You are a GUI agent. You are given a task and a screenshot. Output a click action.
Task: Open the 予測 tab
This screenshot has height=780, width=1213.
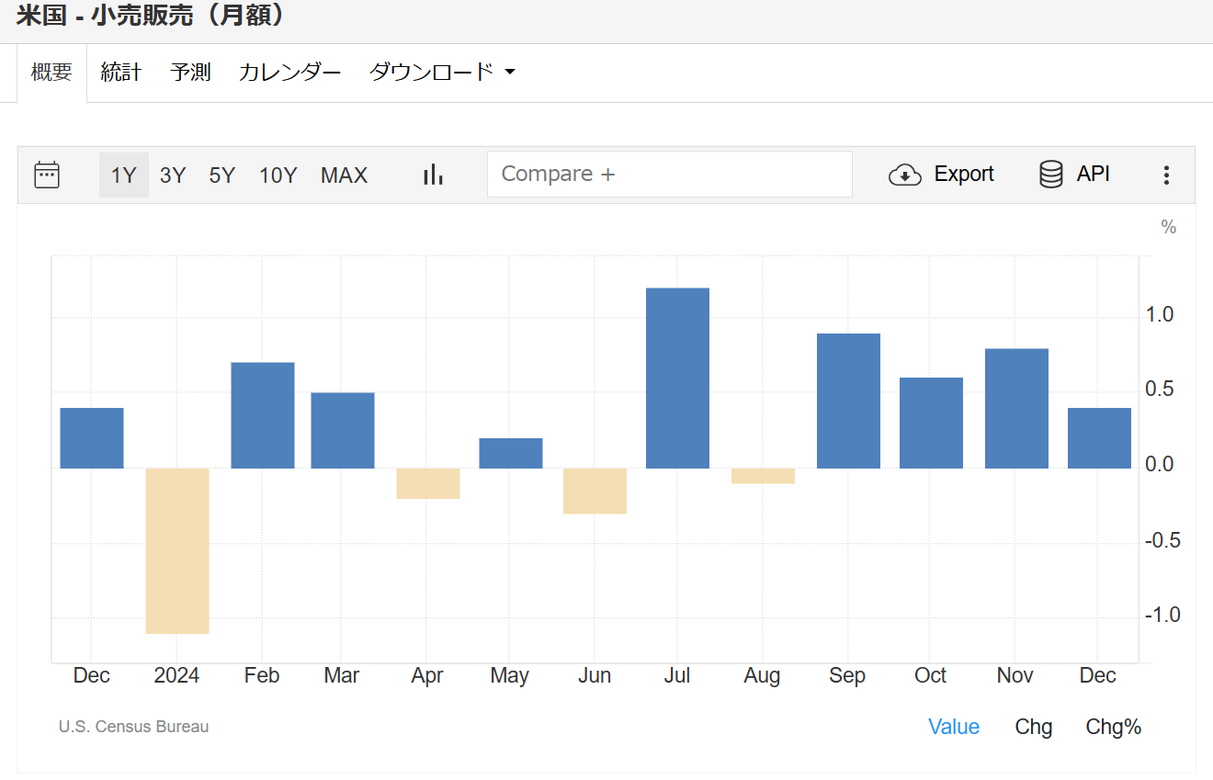[x=190, y=72]
